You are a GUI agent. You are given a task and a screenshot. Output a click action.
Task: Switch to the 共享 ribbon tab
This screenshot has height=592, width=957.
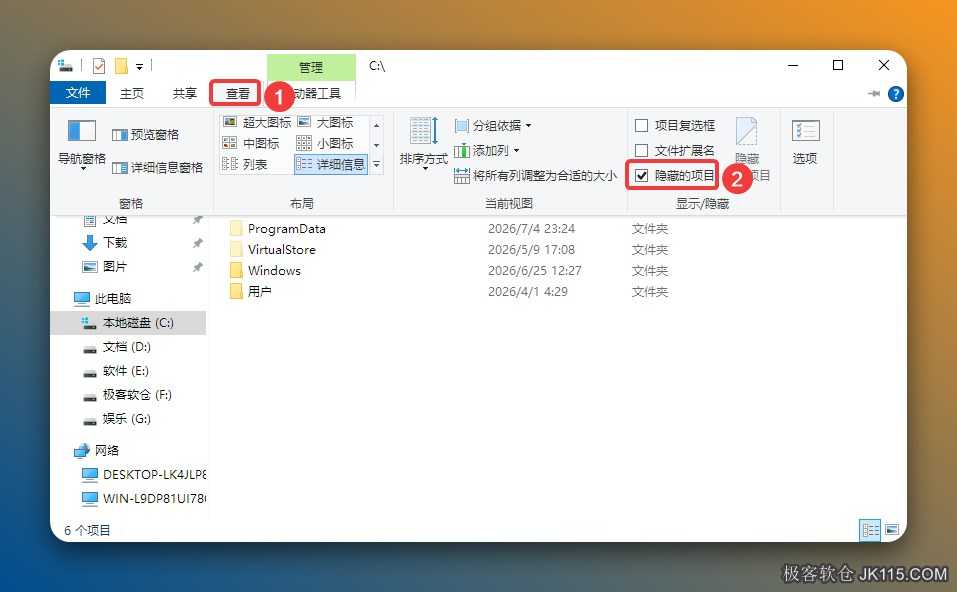point(184,93)
